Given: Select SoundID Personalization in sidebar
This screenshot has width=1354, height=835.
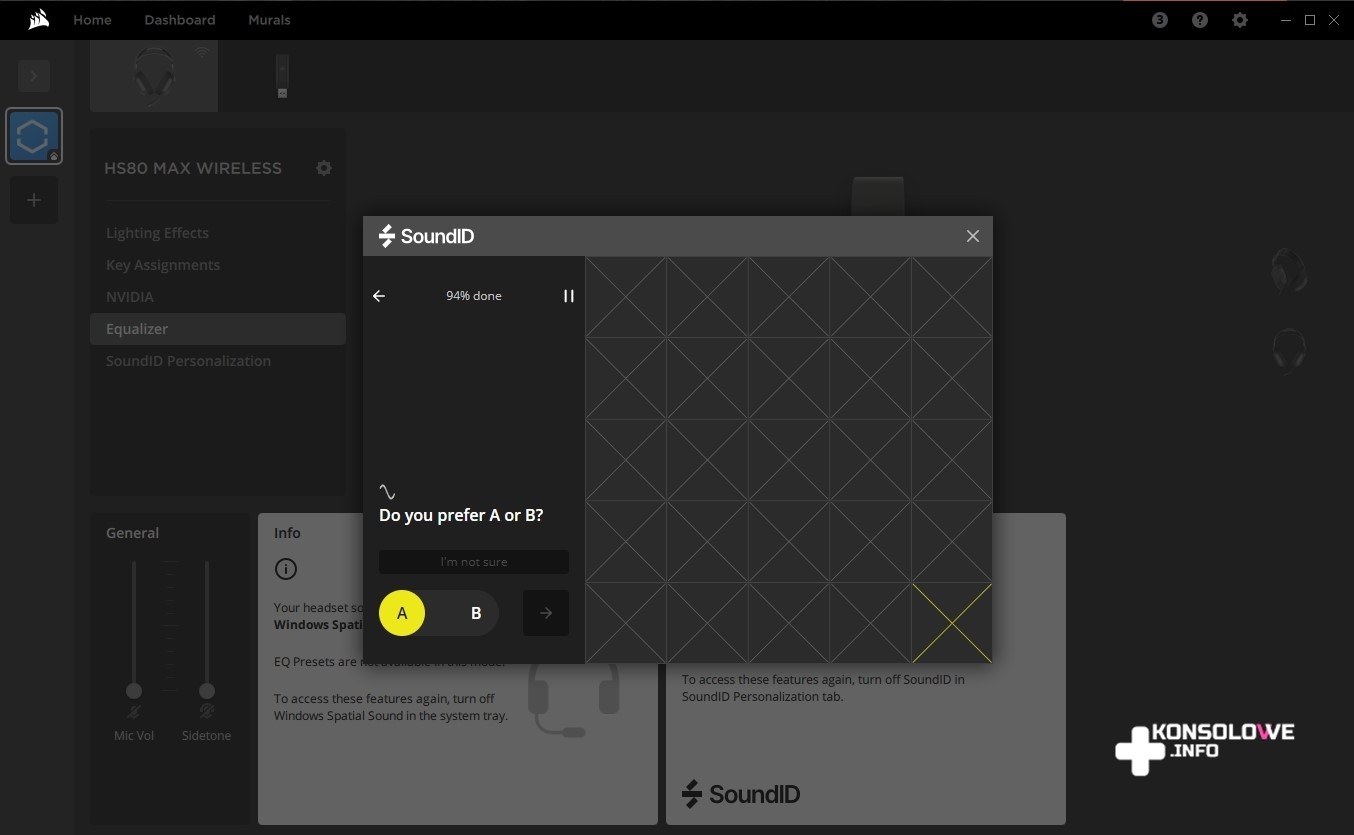Looking at the screenshot, I should click(x=188, y=361).
